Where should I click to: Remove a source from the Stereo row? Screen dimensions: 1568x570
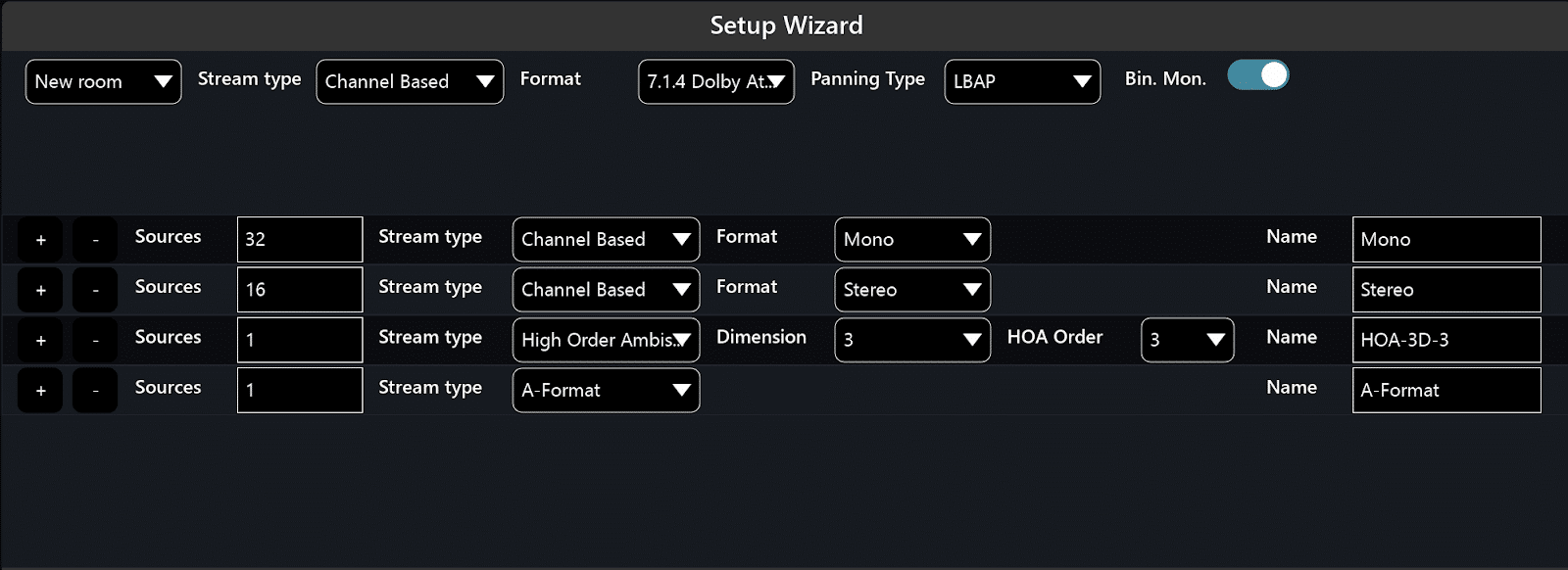(x=94, y=290)
